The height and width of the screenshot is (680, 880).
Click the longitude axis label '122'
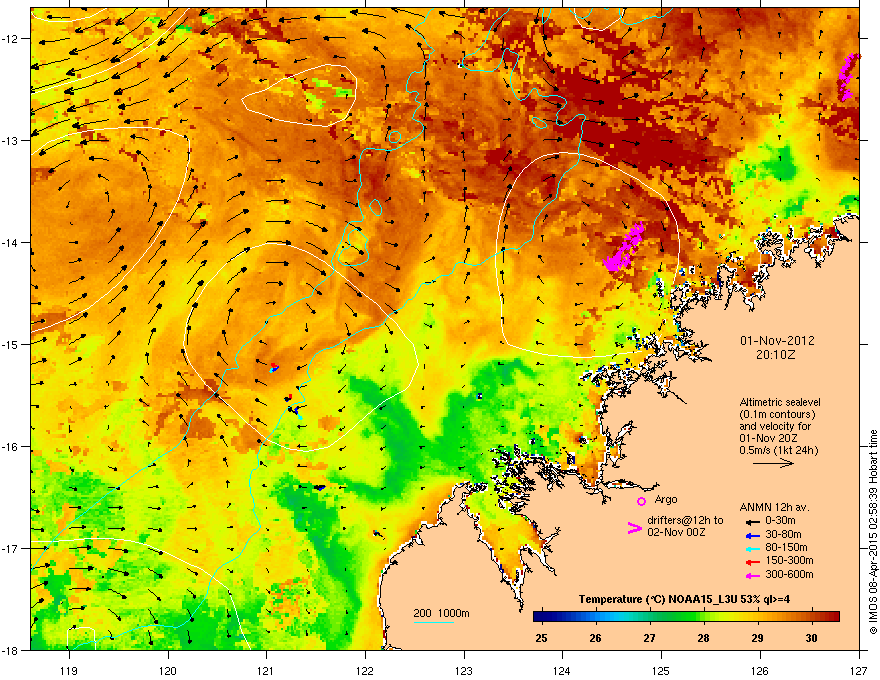click(x=365, y=670)
